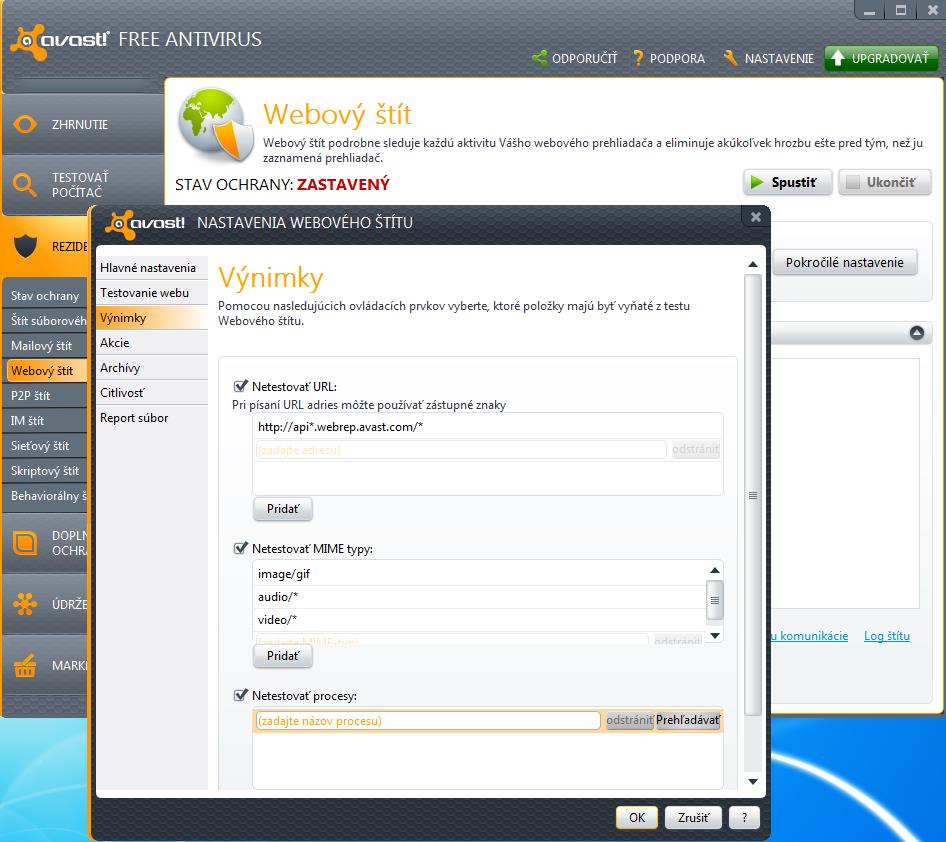Image resolution: width=946 pixels, height=842 pixels.
Task: Click the basket icon for Market section
Action: 25,665
